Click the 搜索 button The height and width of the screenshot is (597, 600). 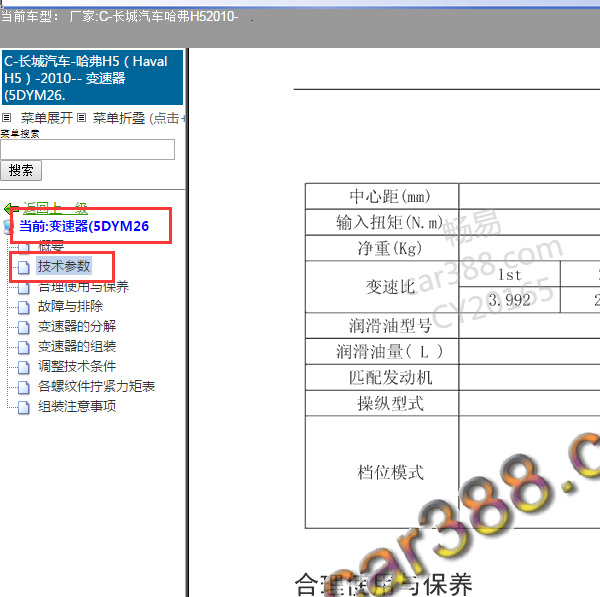(21, 171)
